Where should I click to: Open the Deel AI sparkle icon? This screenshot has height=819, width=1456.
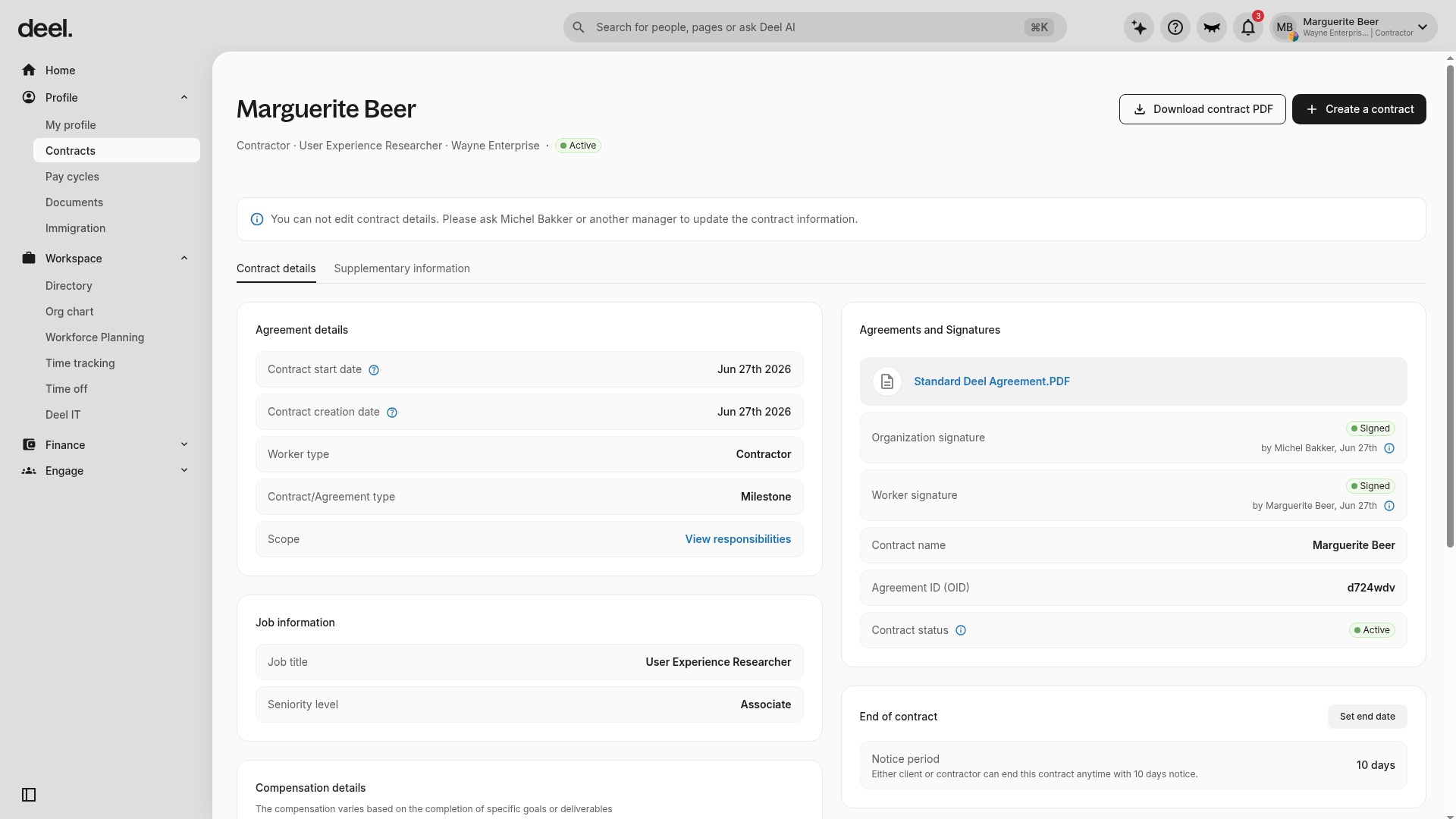pos(1139,27)
